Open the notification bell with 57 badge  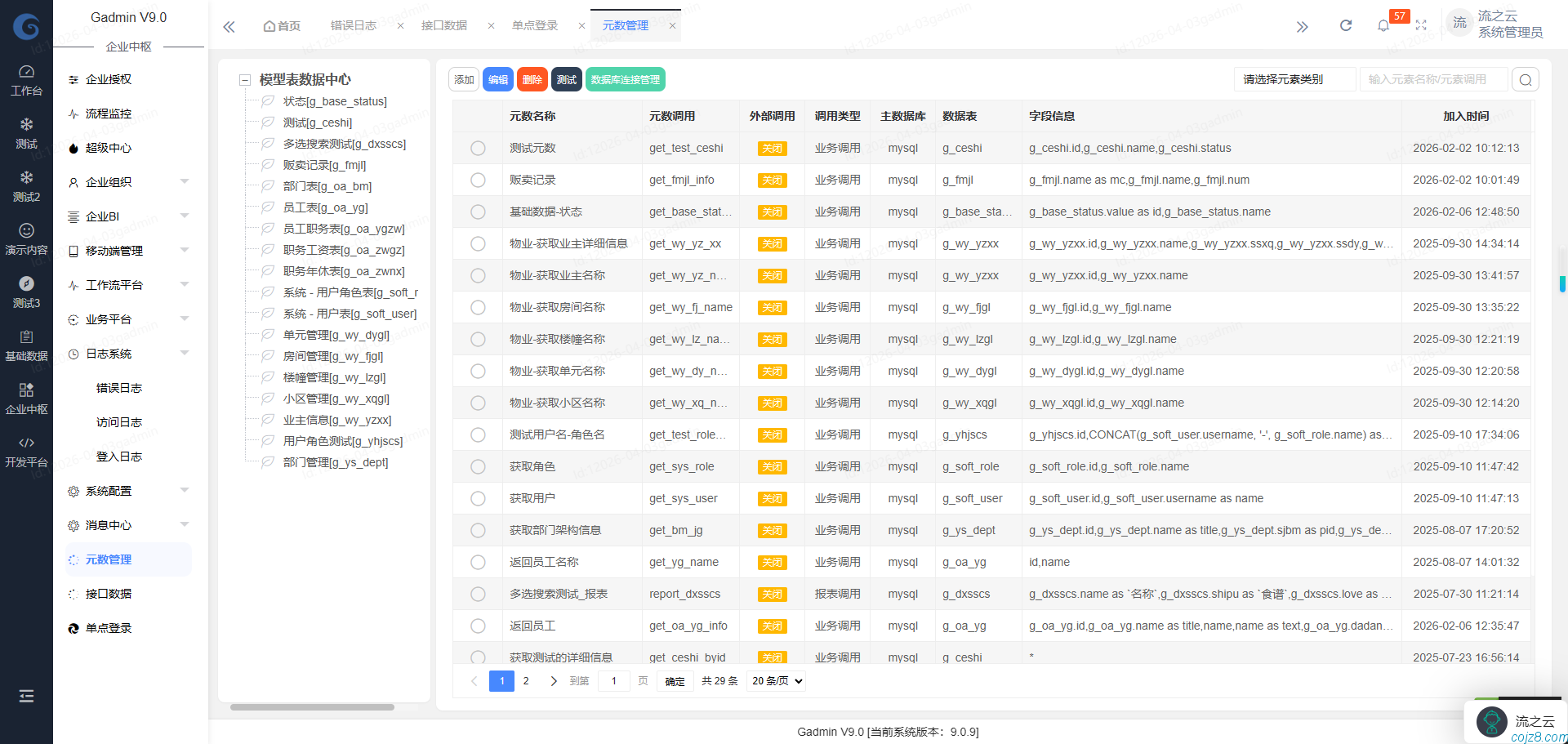pyautogui.click(x=1383, y=25)
